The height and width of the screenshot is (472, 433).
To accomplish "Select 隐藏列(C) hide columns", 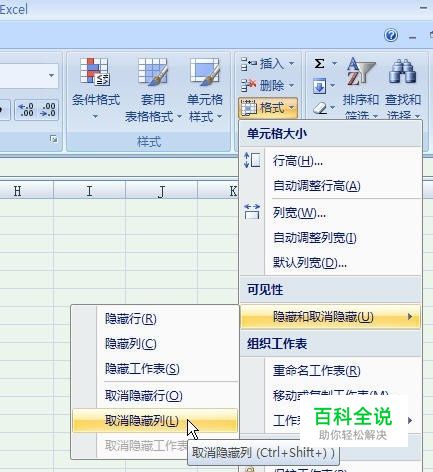I will pyautogui.click(x=155, y=344).
